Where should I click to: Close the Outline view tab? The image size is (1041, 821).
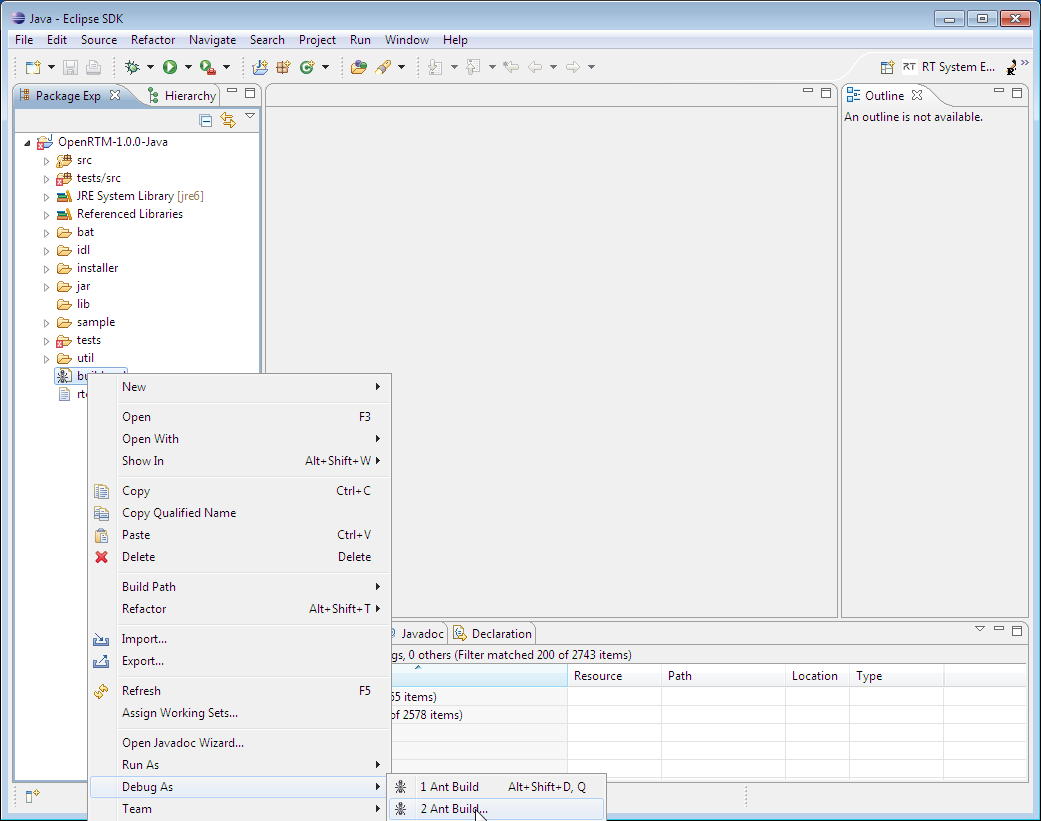pyautogui.click(x=917, y=95)
